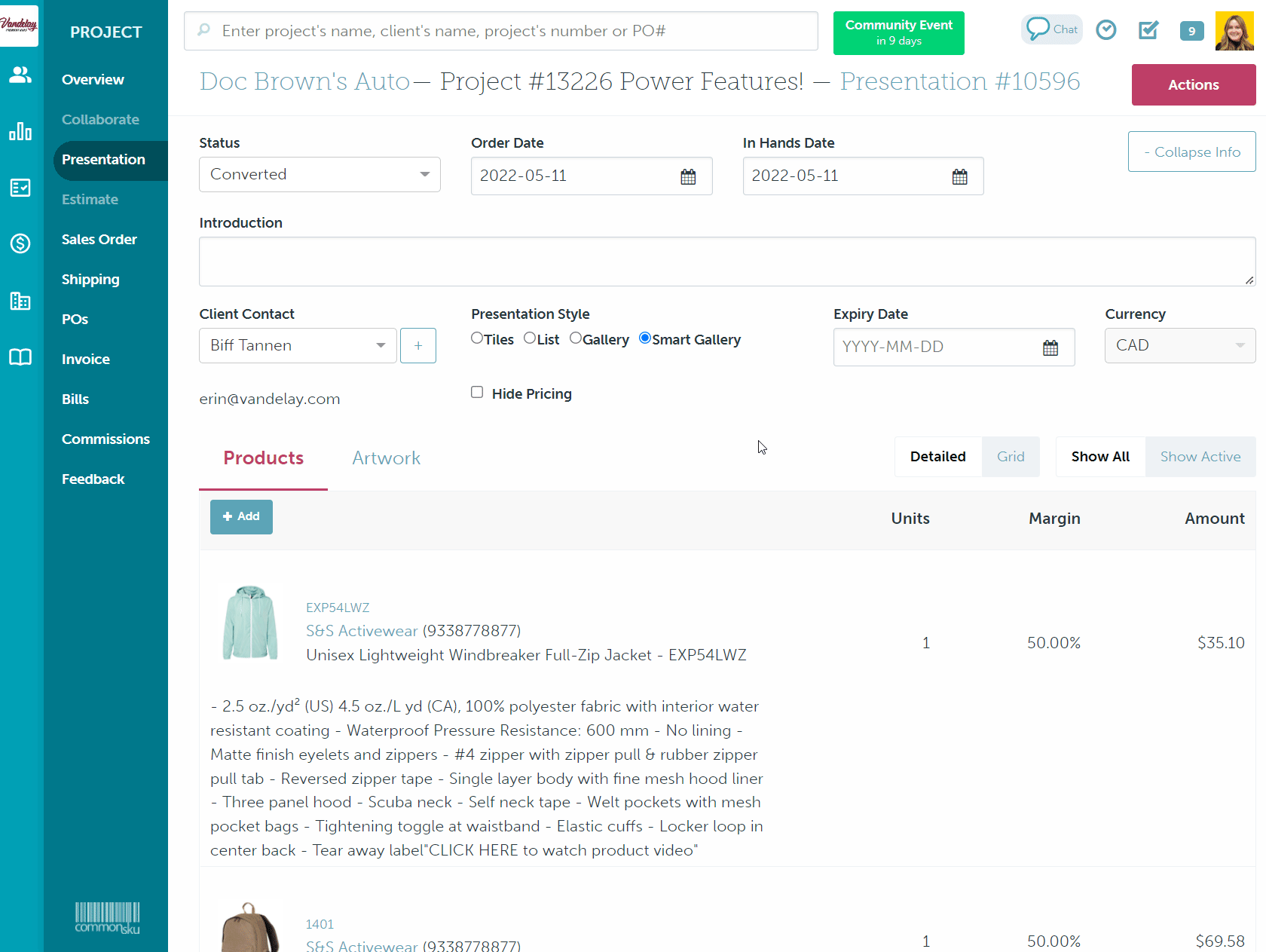Image resolution: width=1266 pixels, height=952 pixels.
Task: Select the Tiles presentation style
Action: (477, 338)
